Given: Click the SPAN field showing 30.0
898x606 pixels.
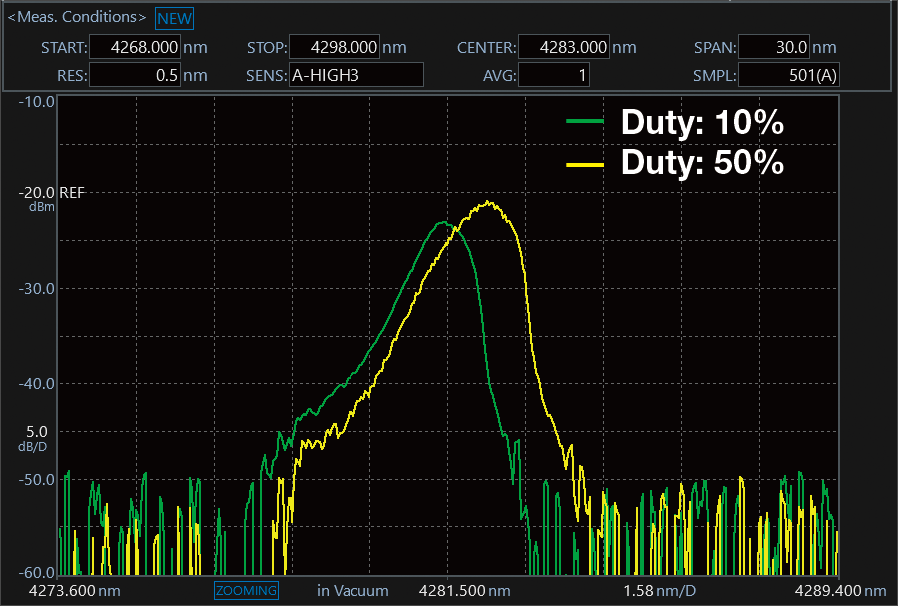Looking at the screenshot, I should pyautogui.click(x=774, y=48).
